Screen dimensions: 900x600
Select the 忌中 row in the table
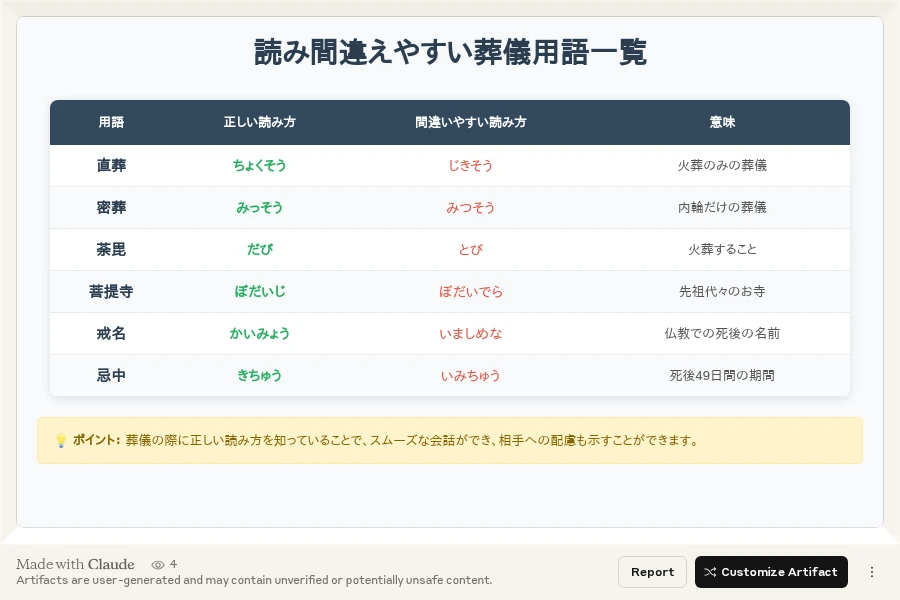111,376
